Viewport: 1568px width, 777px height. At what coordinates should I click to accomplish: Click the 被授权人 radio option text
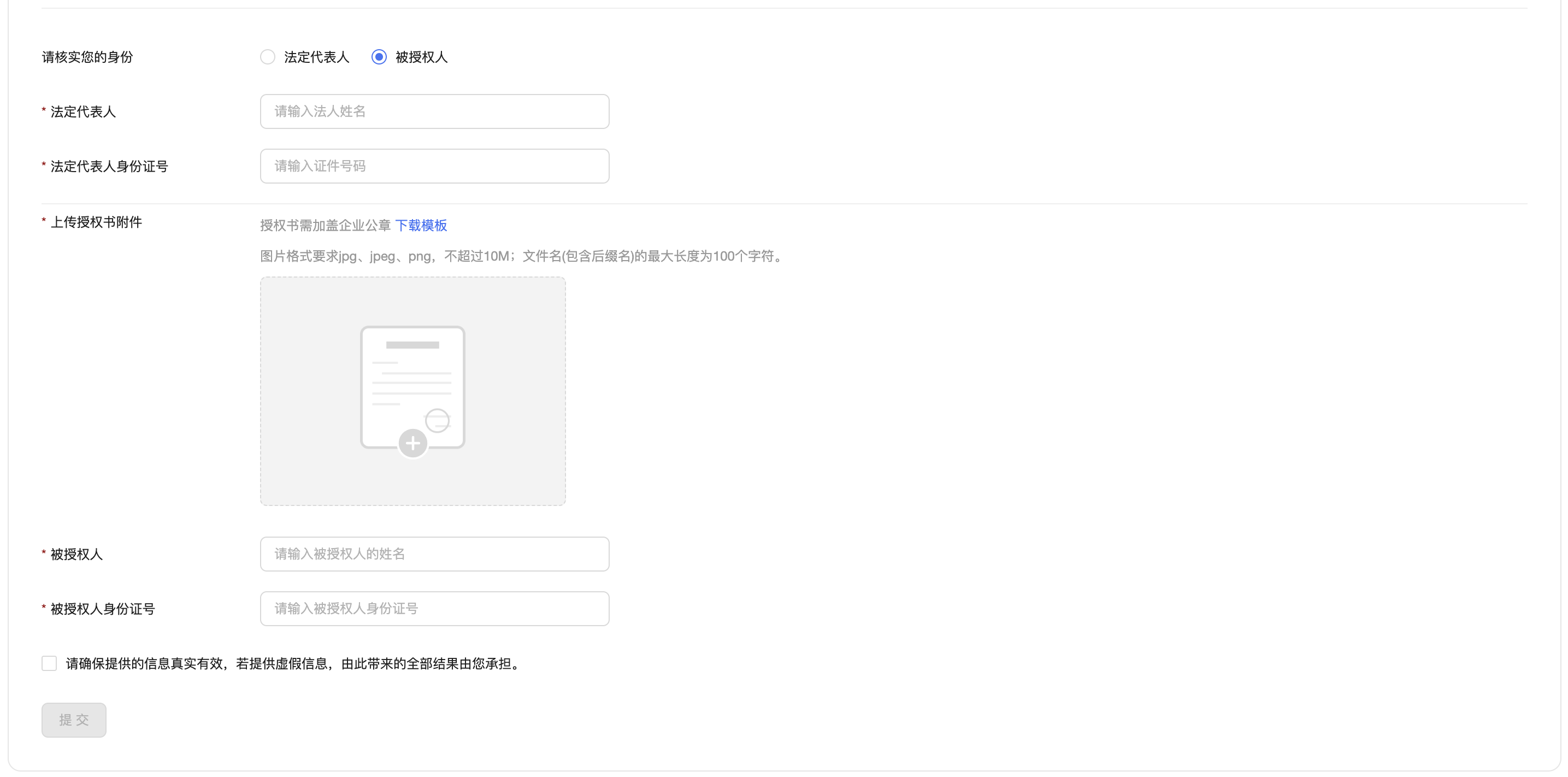pos(421,57)
